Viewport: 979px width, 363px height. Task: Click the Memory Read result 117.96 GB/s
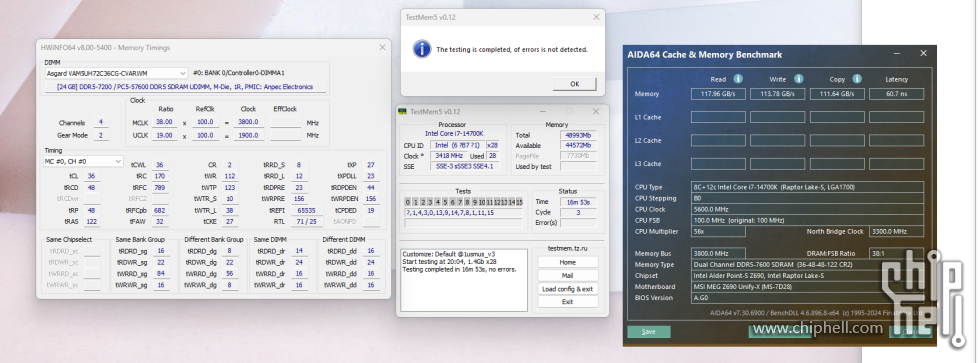pos(718,94)
